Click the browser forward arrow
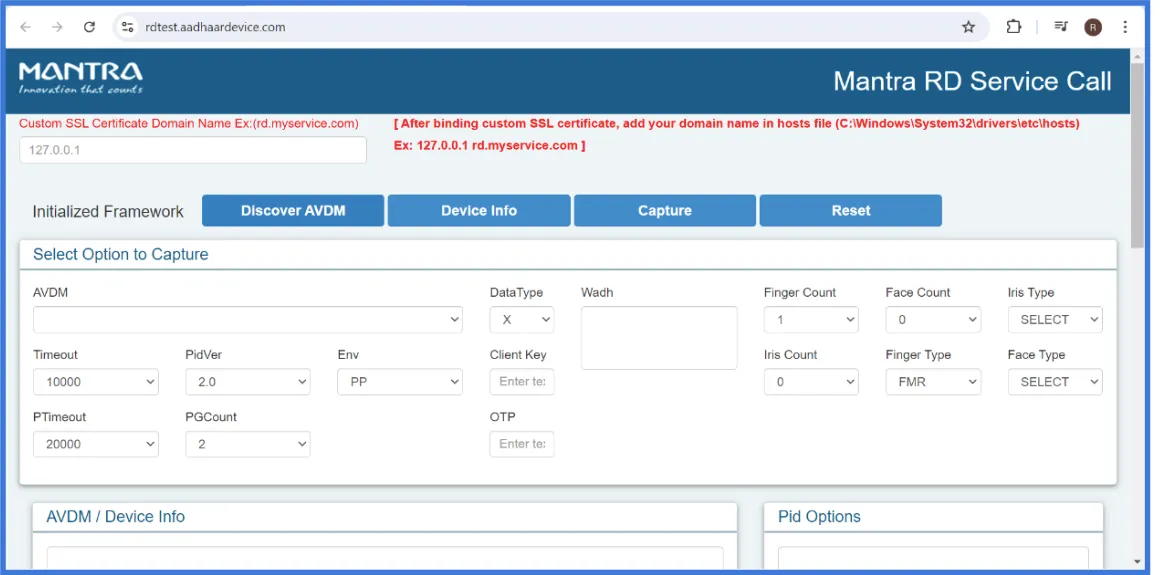Image resolution: width=1160 pixels, height=575 pixels. (57, 27)
